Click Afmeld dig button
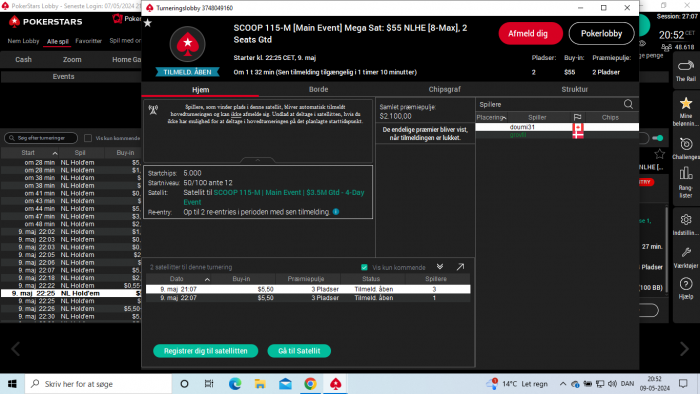This screenshot has height=394, width=700. (530, 33)
